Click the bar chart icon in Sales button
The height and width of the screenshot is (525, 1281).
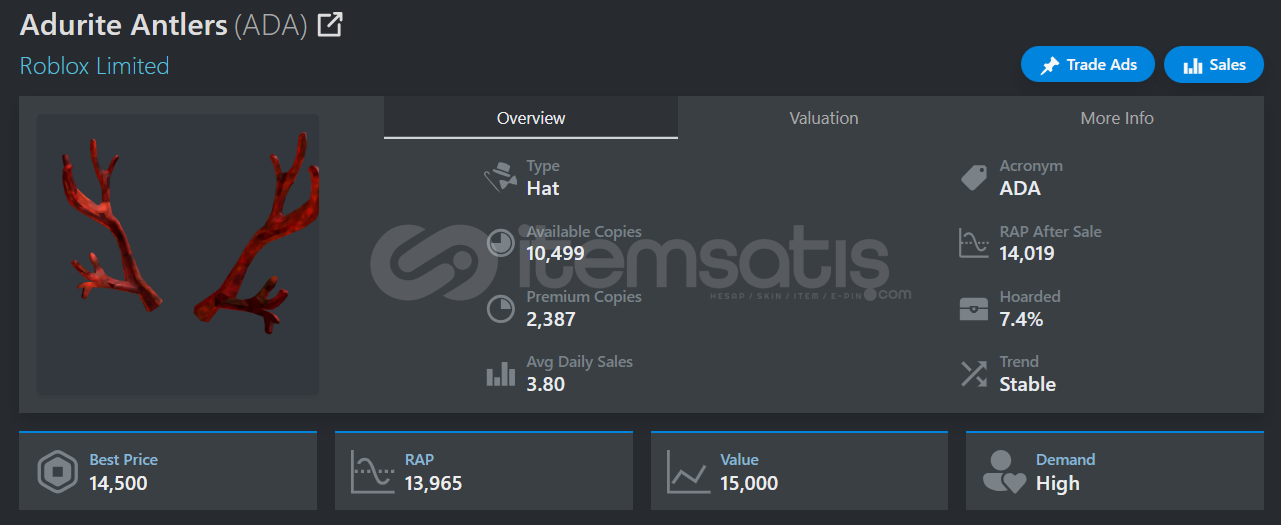[x=1192, y=66]
